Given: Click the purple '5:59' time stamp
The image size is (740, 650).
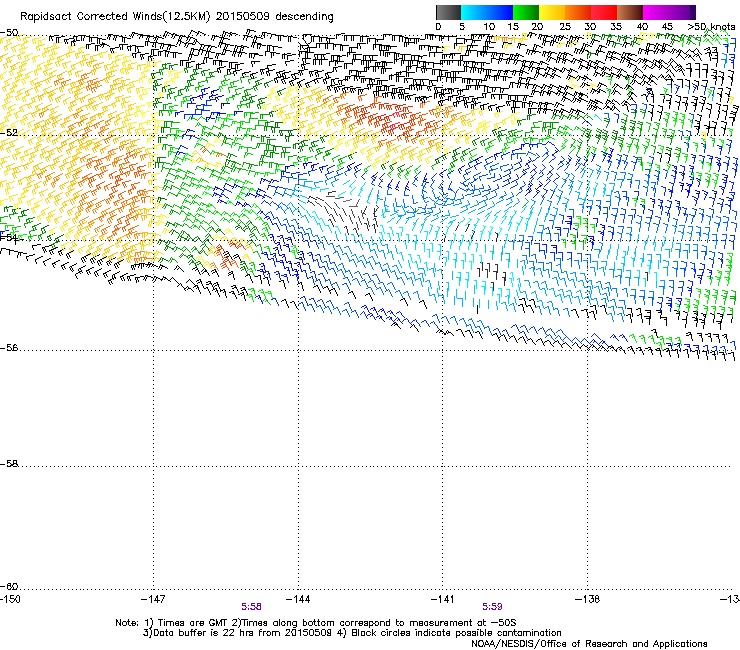Looking at the screenshot, I should [492, 607].
